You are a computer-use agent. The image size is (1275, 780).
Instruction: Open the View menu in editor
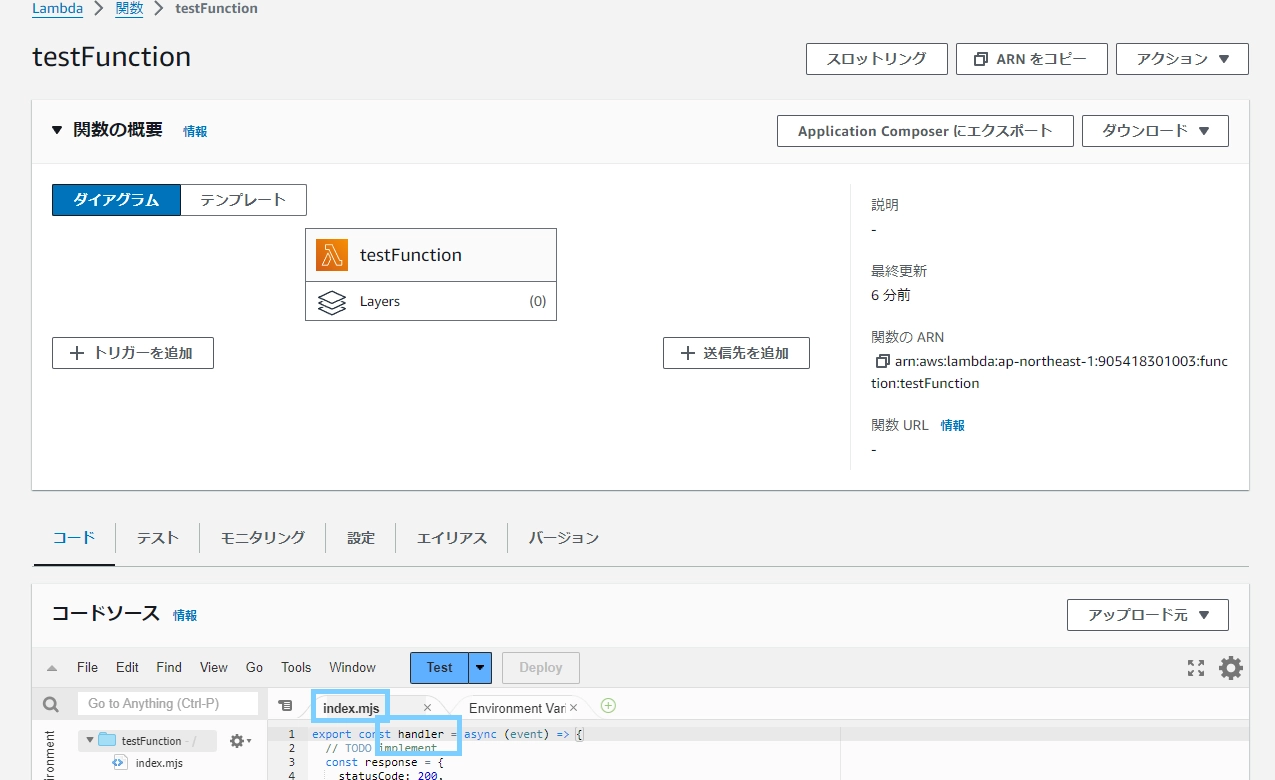[214, 667]
